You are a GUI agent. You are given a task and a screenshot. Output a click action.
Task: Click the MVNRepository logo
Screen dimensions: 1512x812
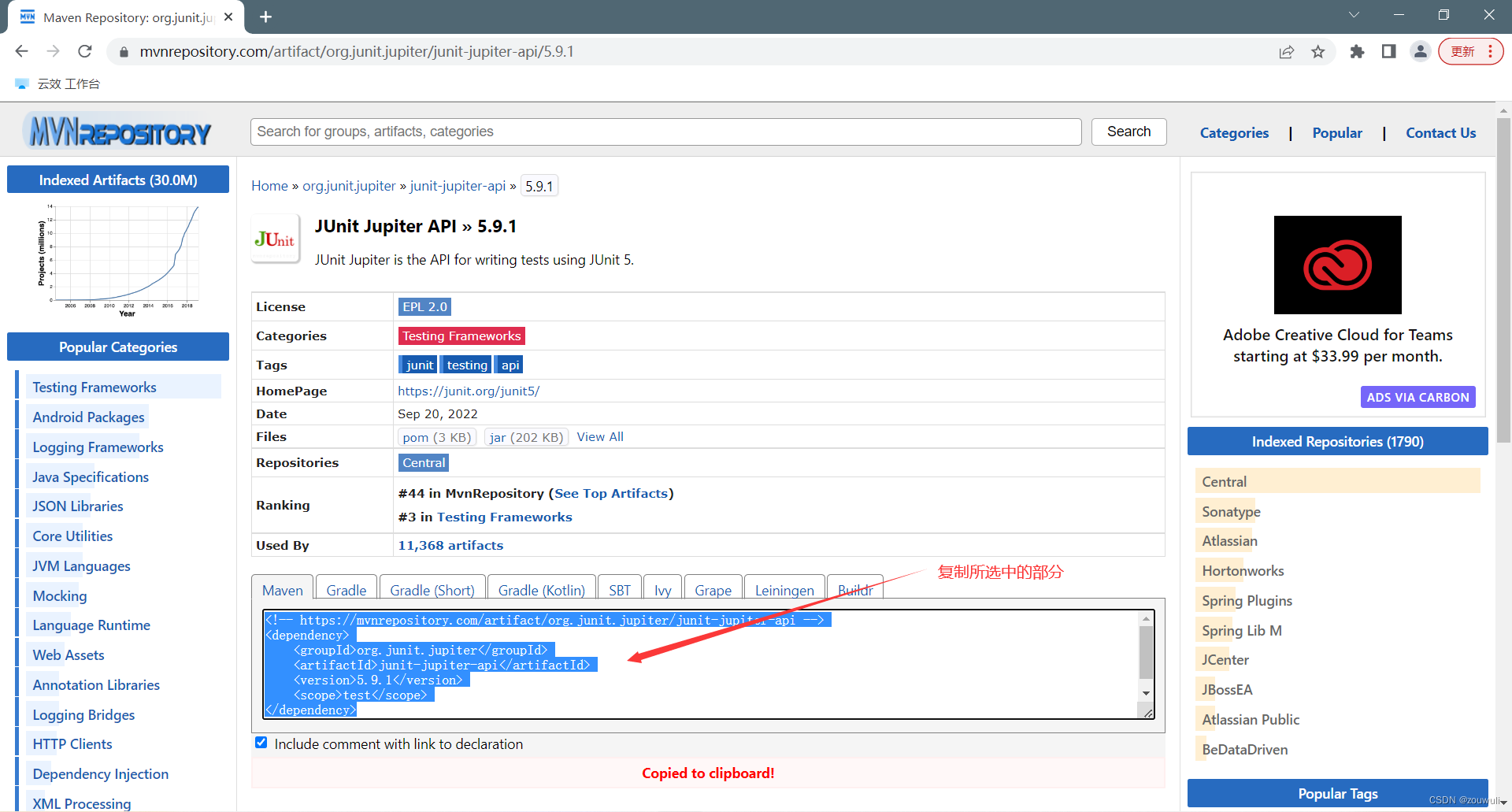coord(118,132)
